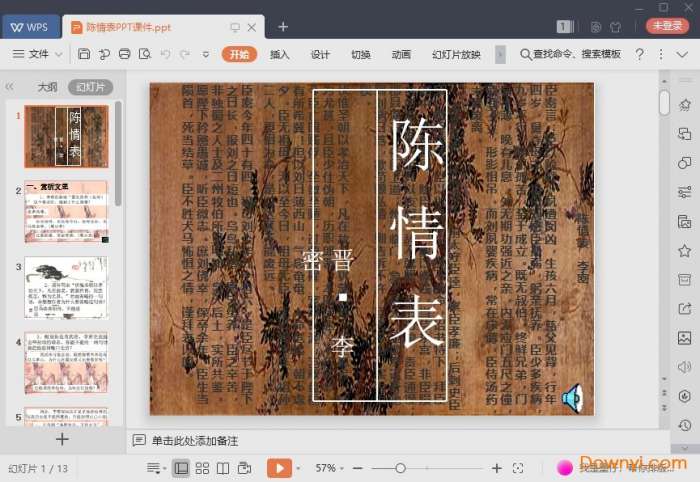The height and width of the screenshot is (482, 700).
Task: Select slide 4 thumbnail
Action: (67, 363)
